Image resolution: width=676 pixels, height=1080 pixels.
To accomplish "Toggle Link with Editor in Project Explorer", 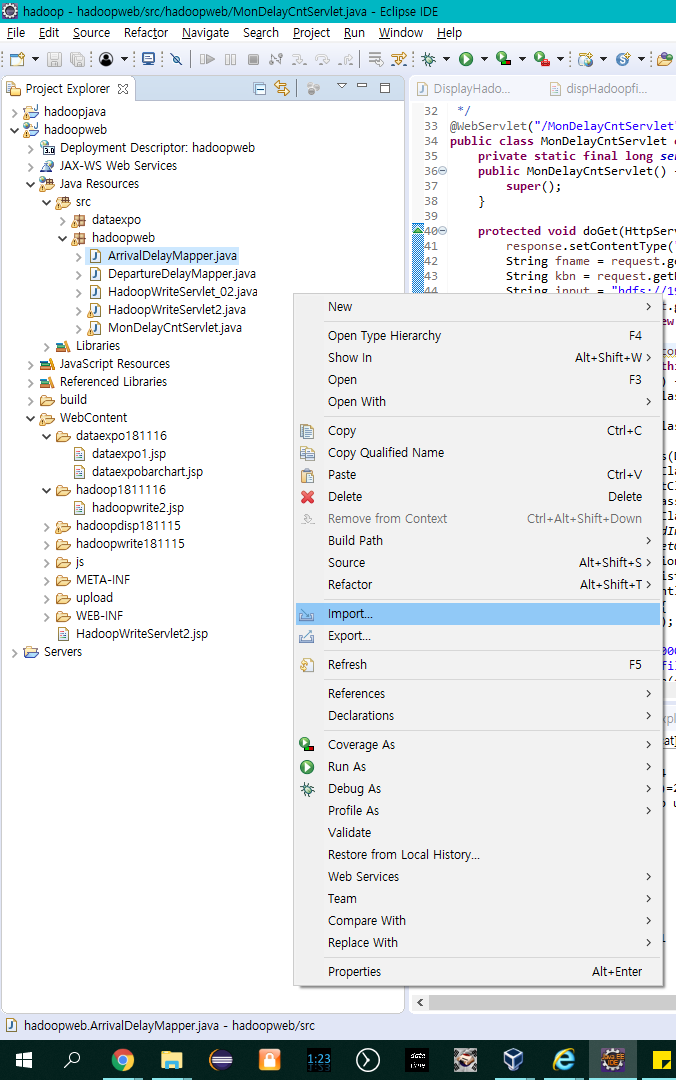I will [282, 88].
